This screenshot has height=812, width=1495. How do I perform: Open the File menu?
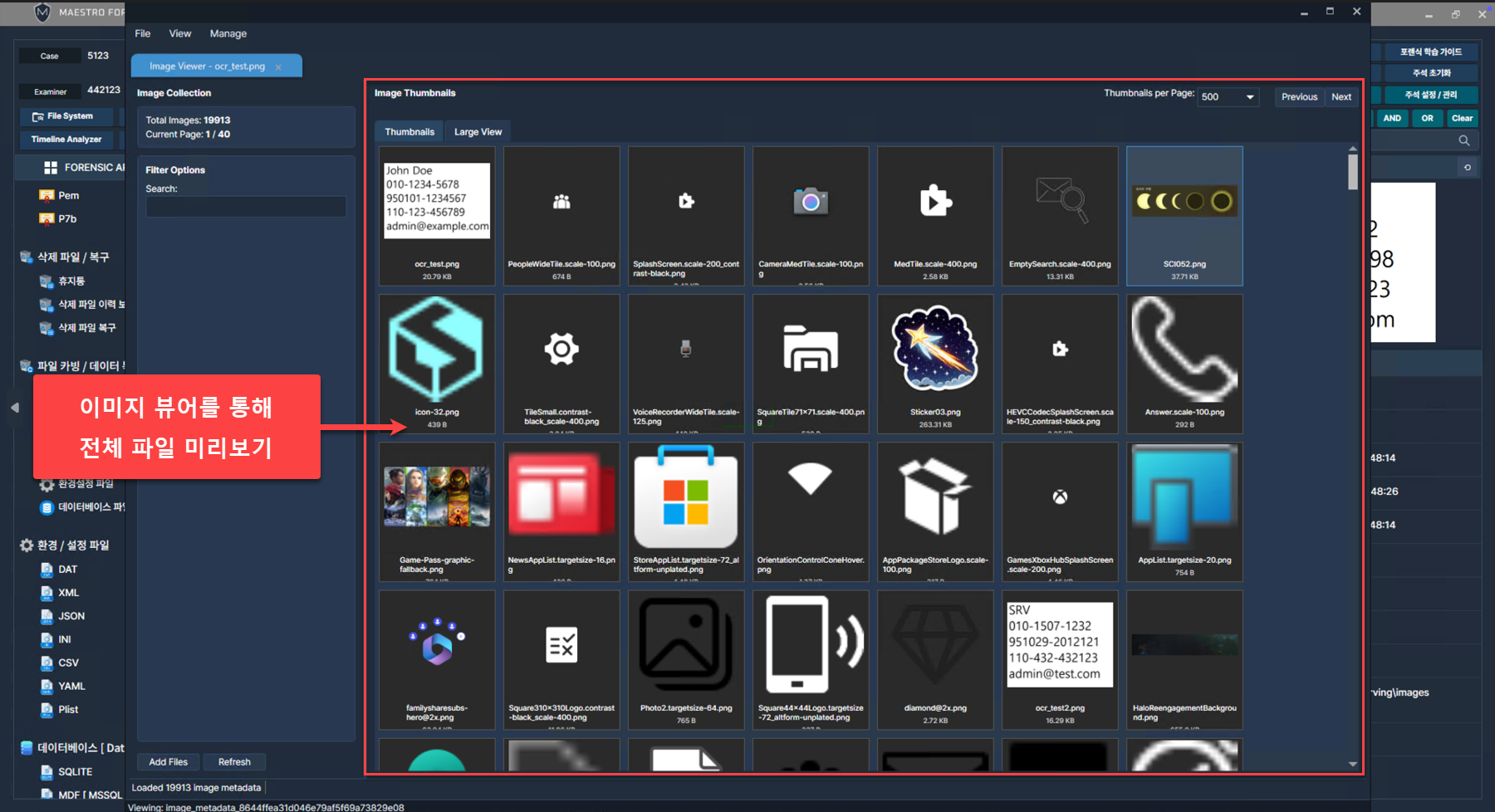143,34
